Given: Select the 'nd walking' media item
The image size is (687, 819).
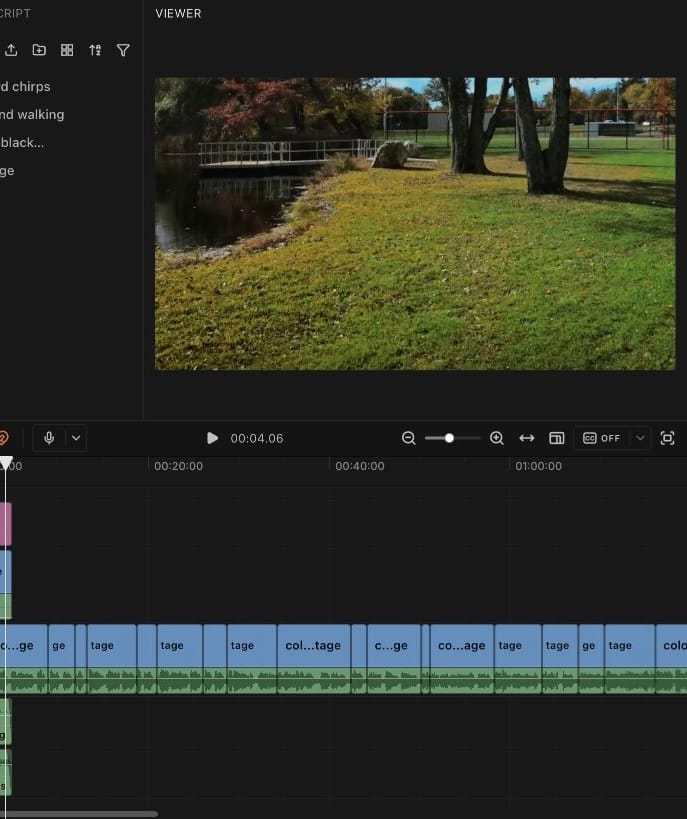Looking at the screenshot, I should point(32,114).
